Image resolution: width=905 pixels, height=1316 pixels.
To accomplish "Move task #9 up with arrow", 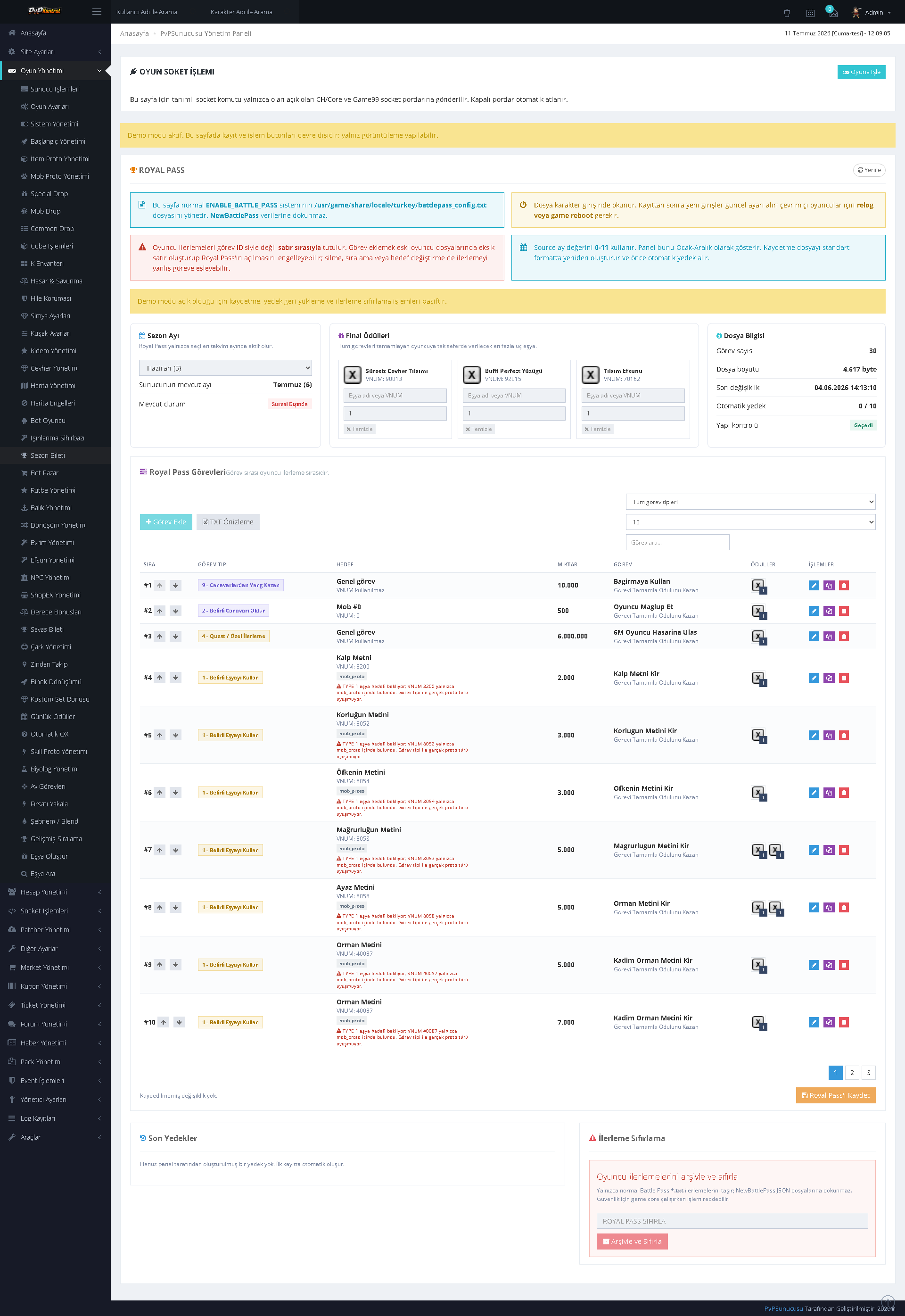I will click(160, 965).
